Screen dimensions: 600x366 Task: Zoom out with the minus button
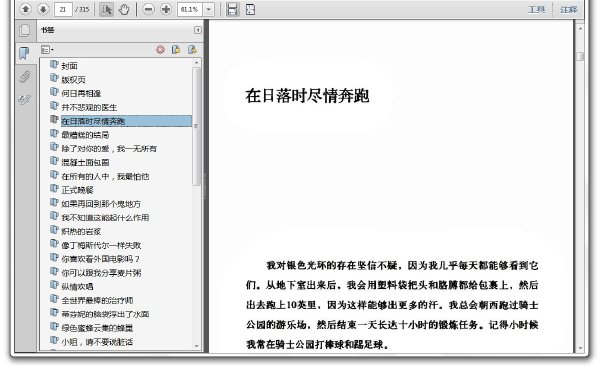pyautogui.click(x=148, y=9)
